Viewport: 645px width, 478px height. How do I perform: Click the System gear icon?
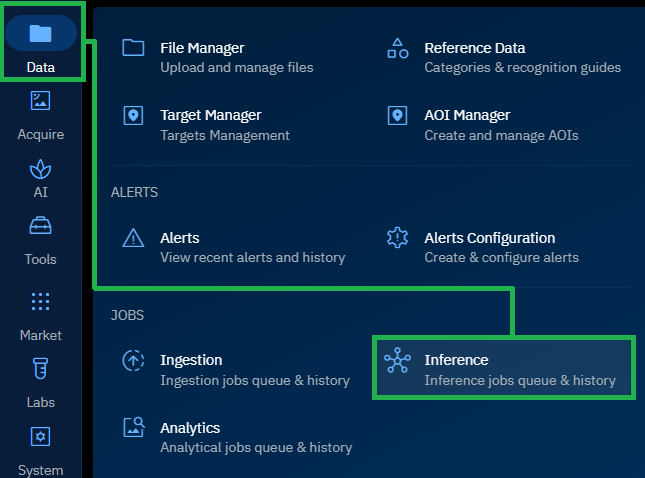pyautogui.click(x=41, y=437)
